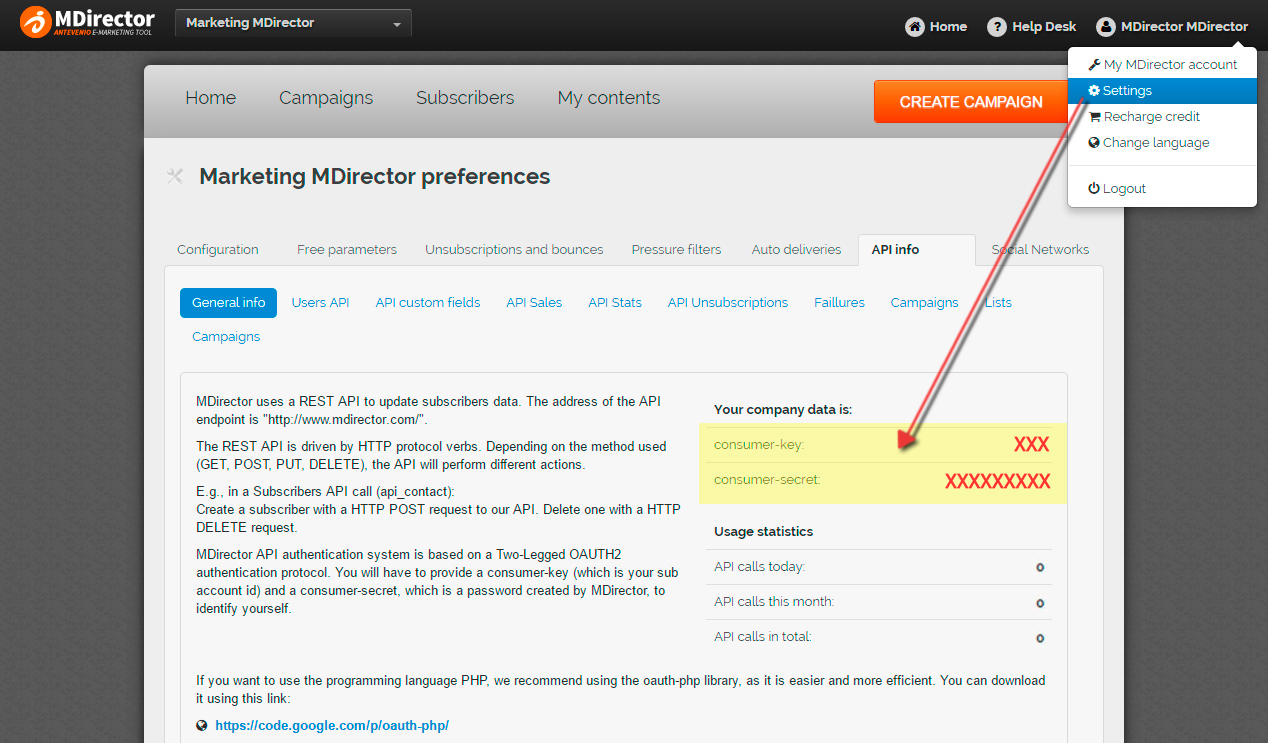The height and width of the screenshot is (743, 1268).
Task: Click the consumer-secret value XXXXXXXXX
Action: point(998,481)
